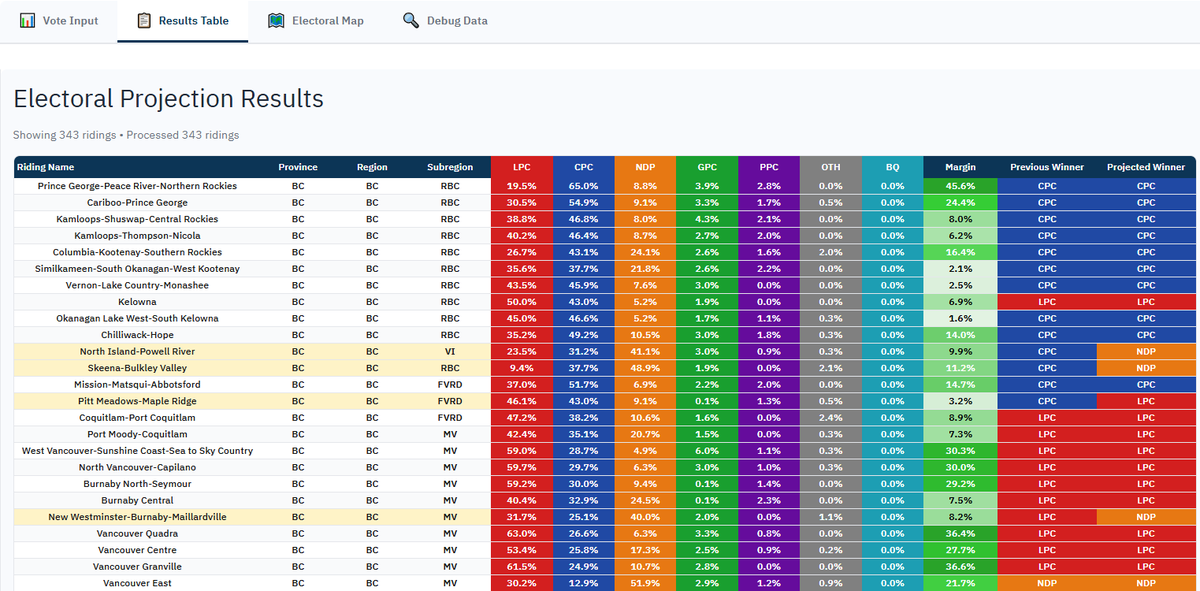
Task: Click the 2.4% OTH cell for Coquitlam-Port Coquitlam
Action: point(831,417)
